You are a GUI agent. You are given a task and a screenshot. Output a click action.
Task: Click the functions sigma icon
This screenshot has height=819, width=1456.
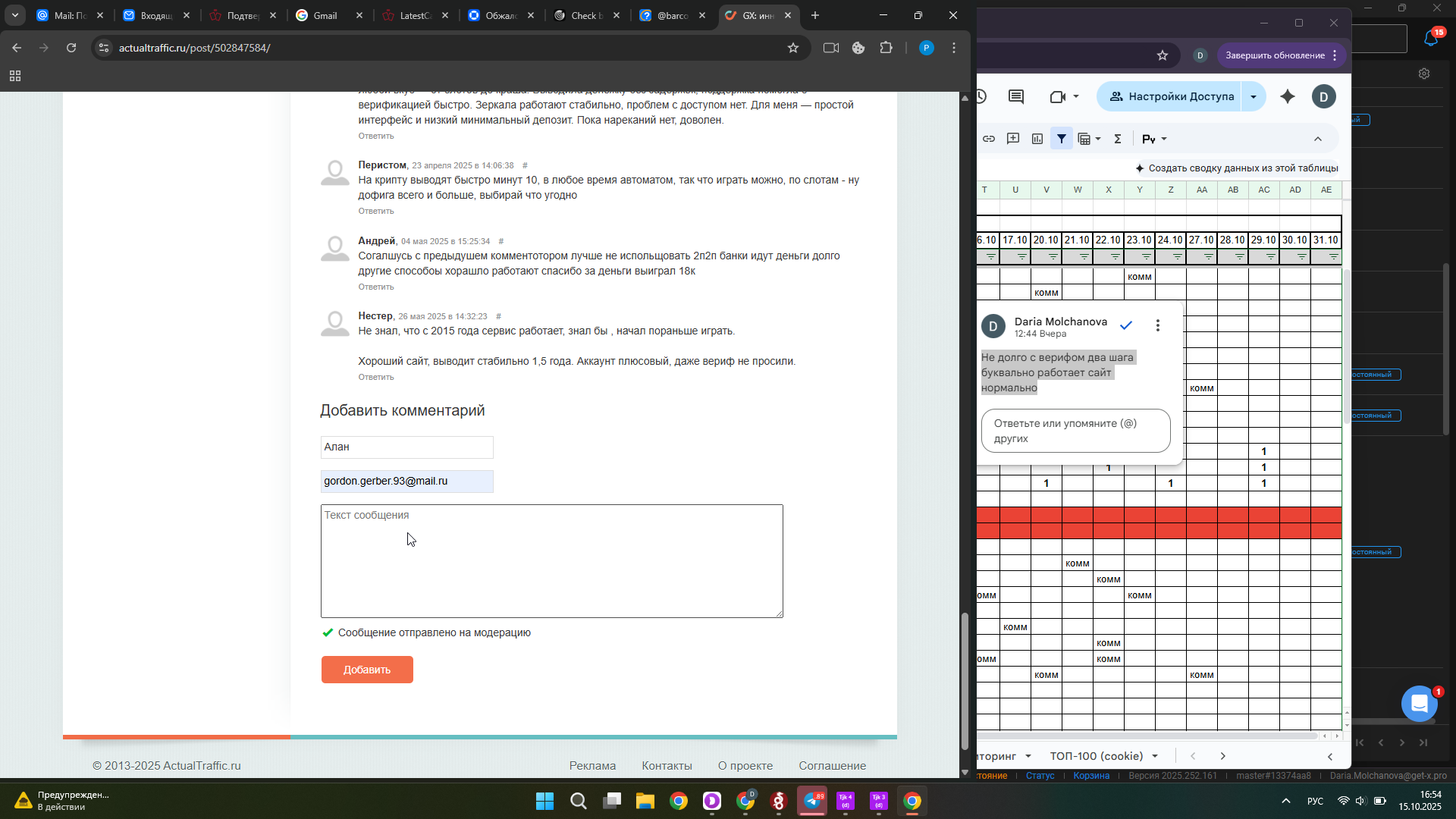1117,139
